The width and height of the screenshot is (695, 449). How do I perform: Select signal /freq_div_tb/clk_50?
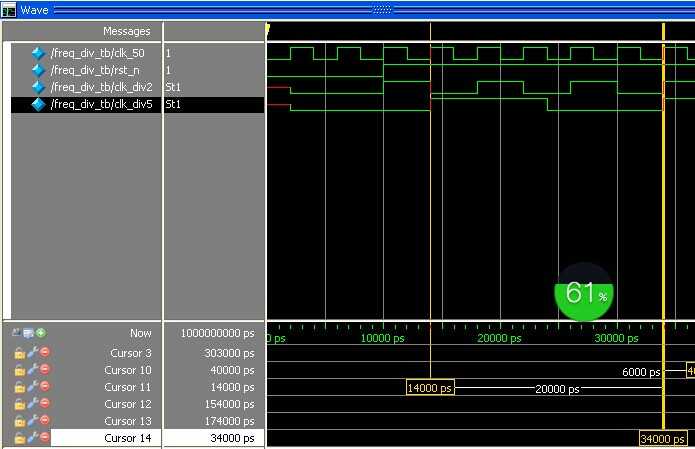(x=98, y=53)
